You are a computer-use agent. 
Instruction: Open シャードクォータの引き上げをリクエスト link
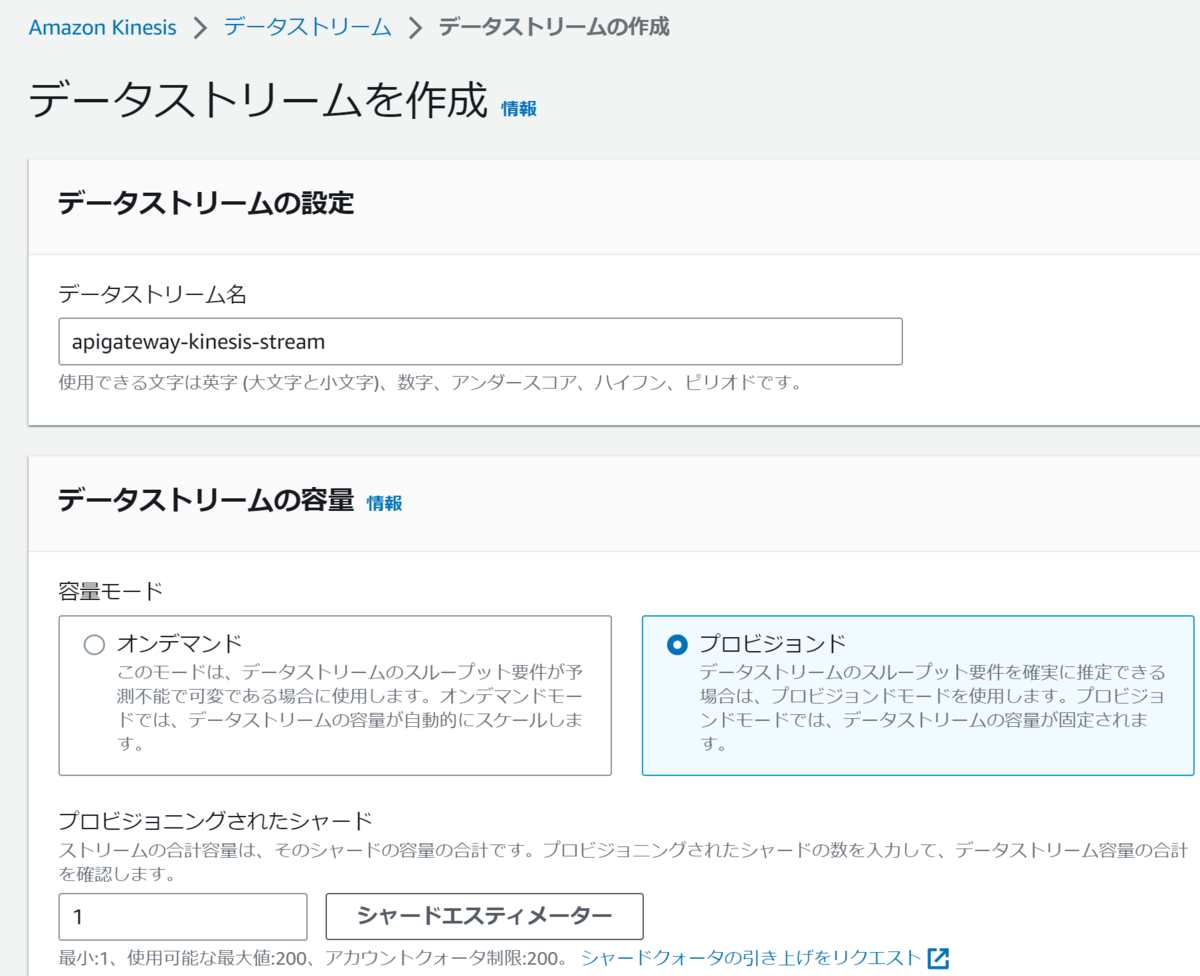750,958
